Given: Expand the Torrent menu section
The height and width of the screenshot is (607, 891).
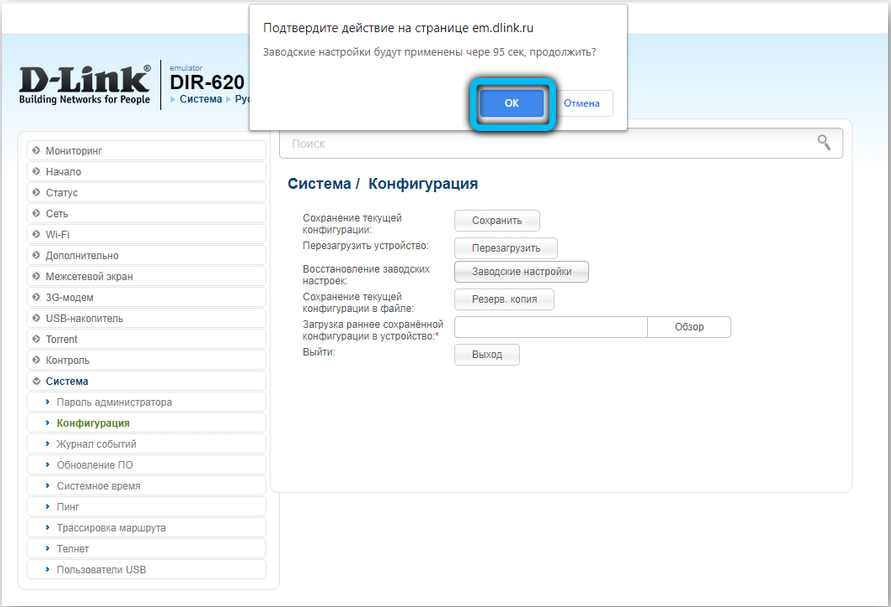Looking at the screenshot, I should pos(146,339).
